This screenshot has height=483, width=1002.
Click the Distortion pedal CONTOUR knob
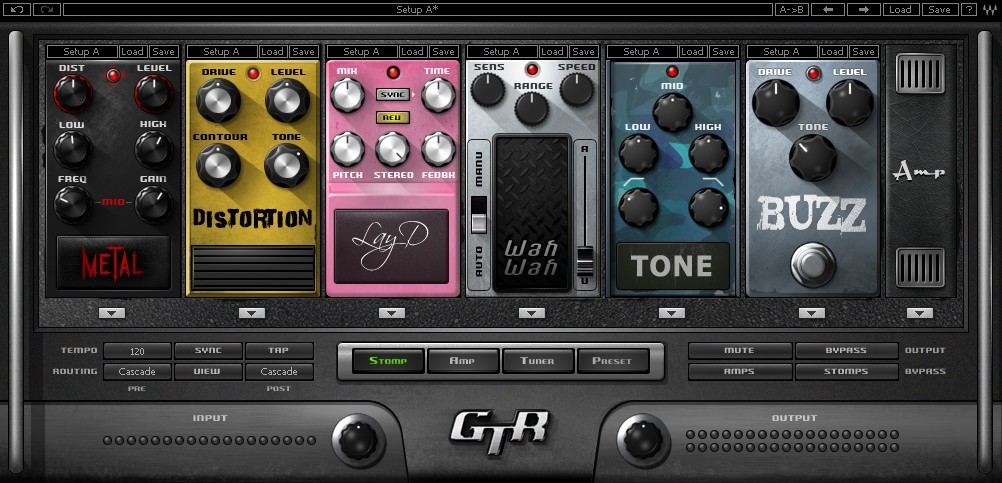[x=218, y=165]
